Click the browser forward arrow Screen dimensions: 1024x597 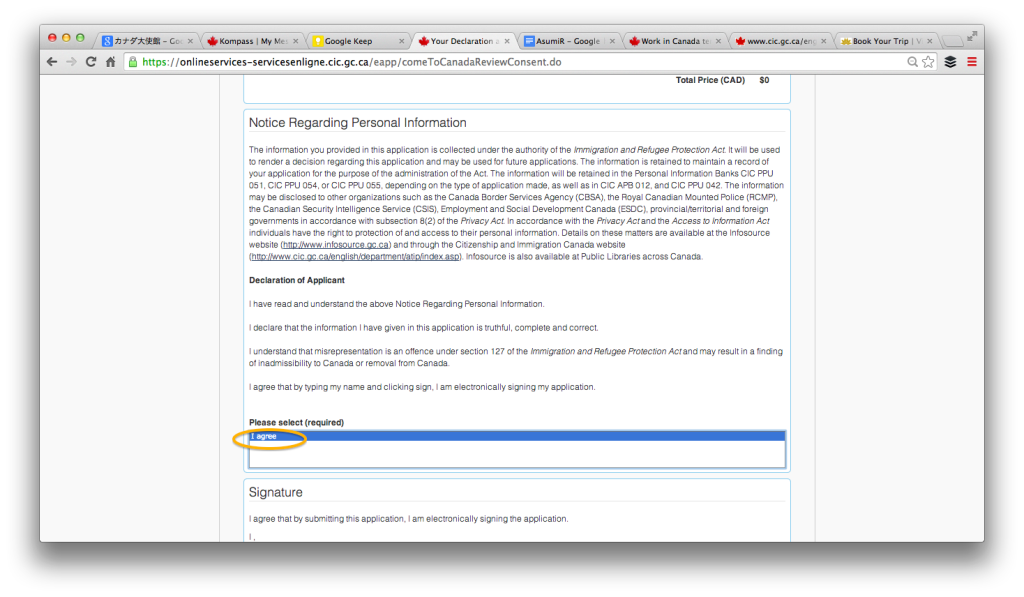pyautogui.click(x=71, y=62)
